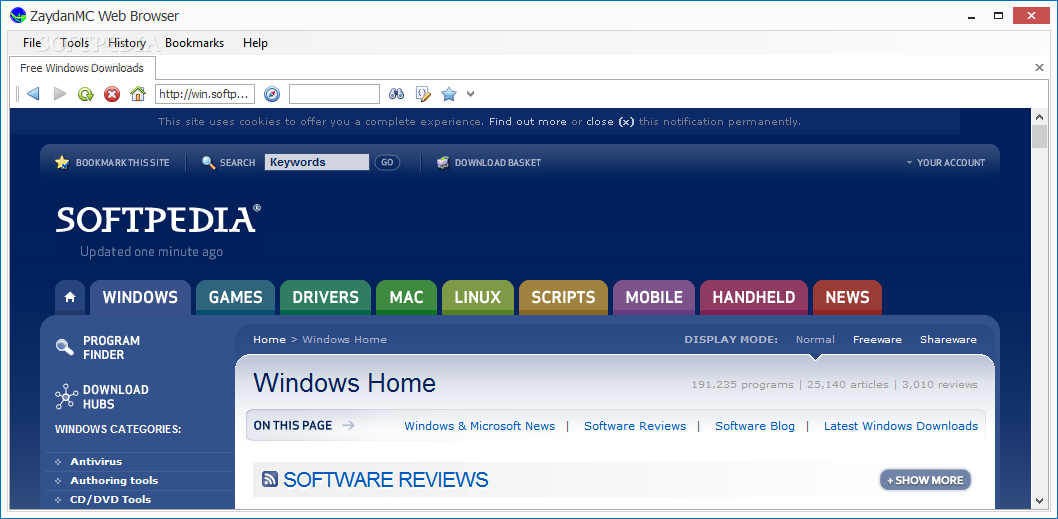Open the Antivirus category
Viewport: 1058px width, 519px height.
(x=96, y=462)
